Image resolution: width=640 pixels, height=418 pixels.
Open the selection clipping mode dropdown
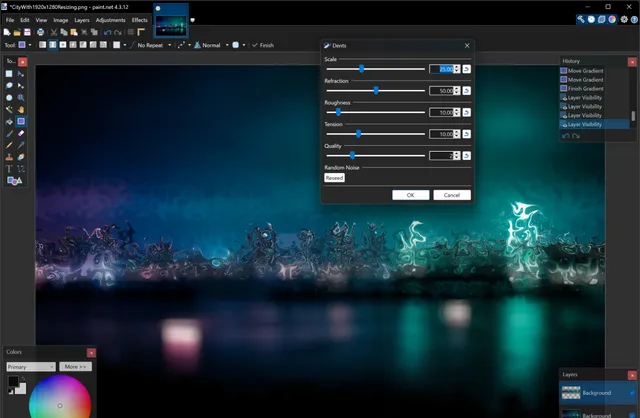244,45
